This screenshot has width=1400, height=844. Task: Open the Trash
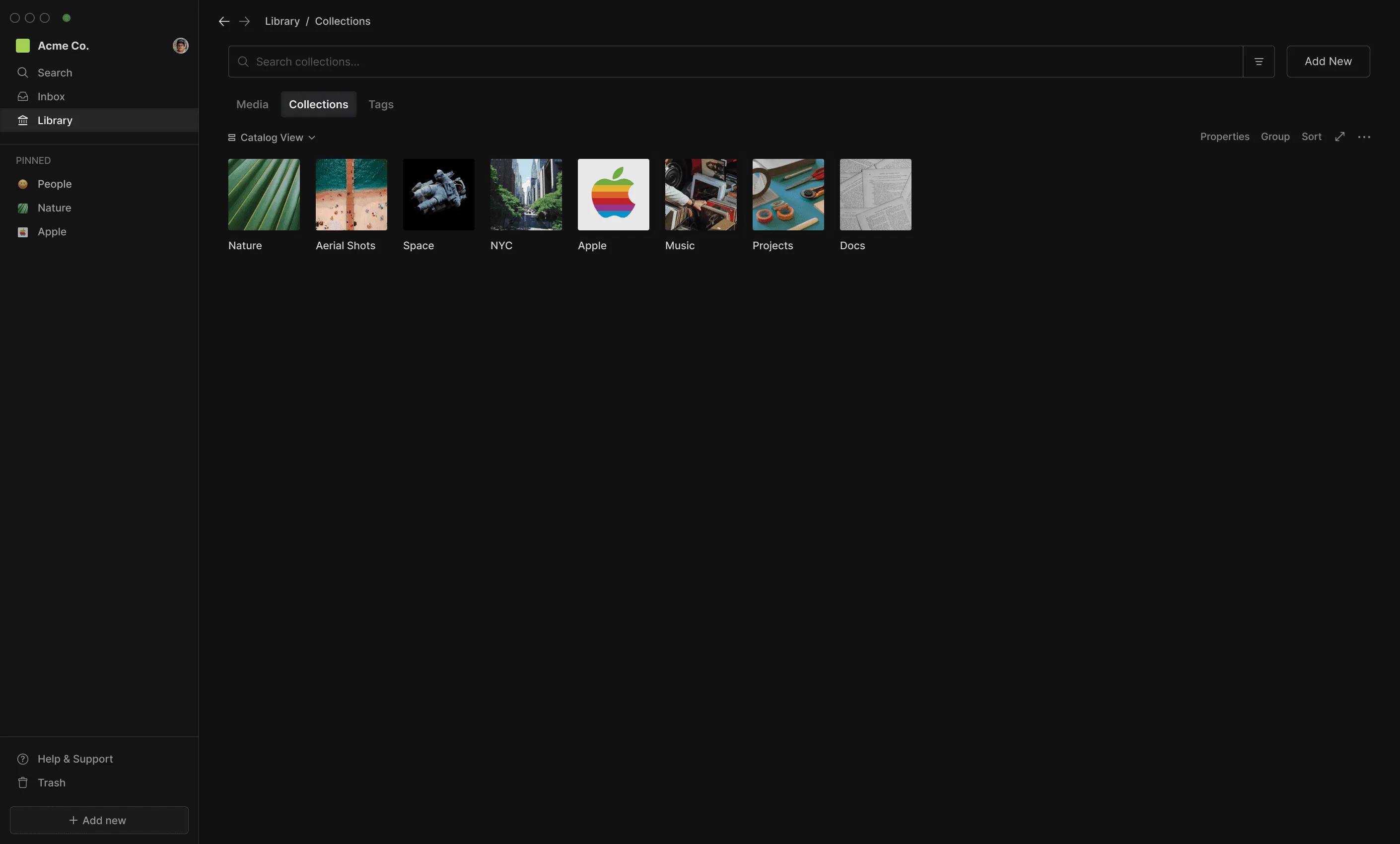click(x=99, y=782)
